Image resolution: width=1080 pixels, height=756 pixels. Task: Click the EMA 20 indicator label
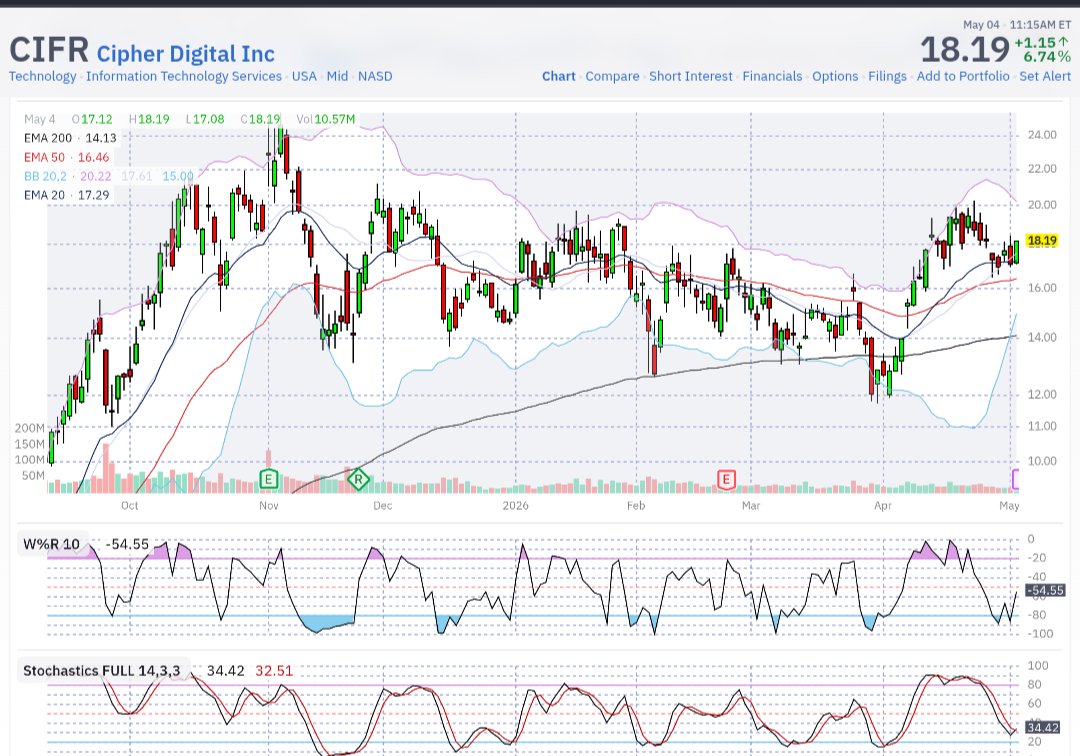pyautogui.click(x=44, y=195)
